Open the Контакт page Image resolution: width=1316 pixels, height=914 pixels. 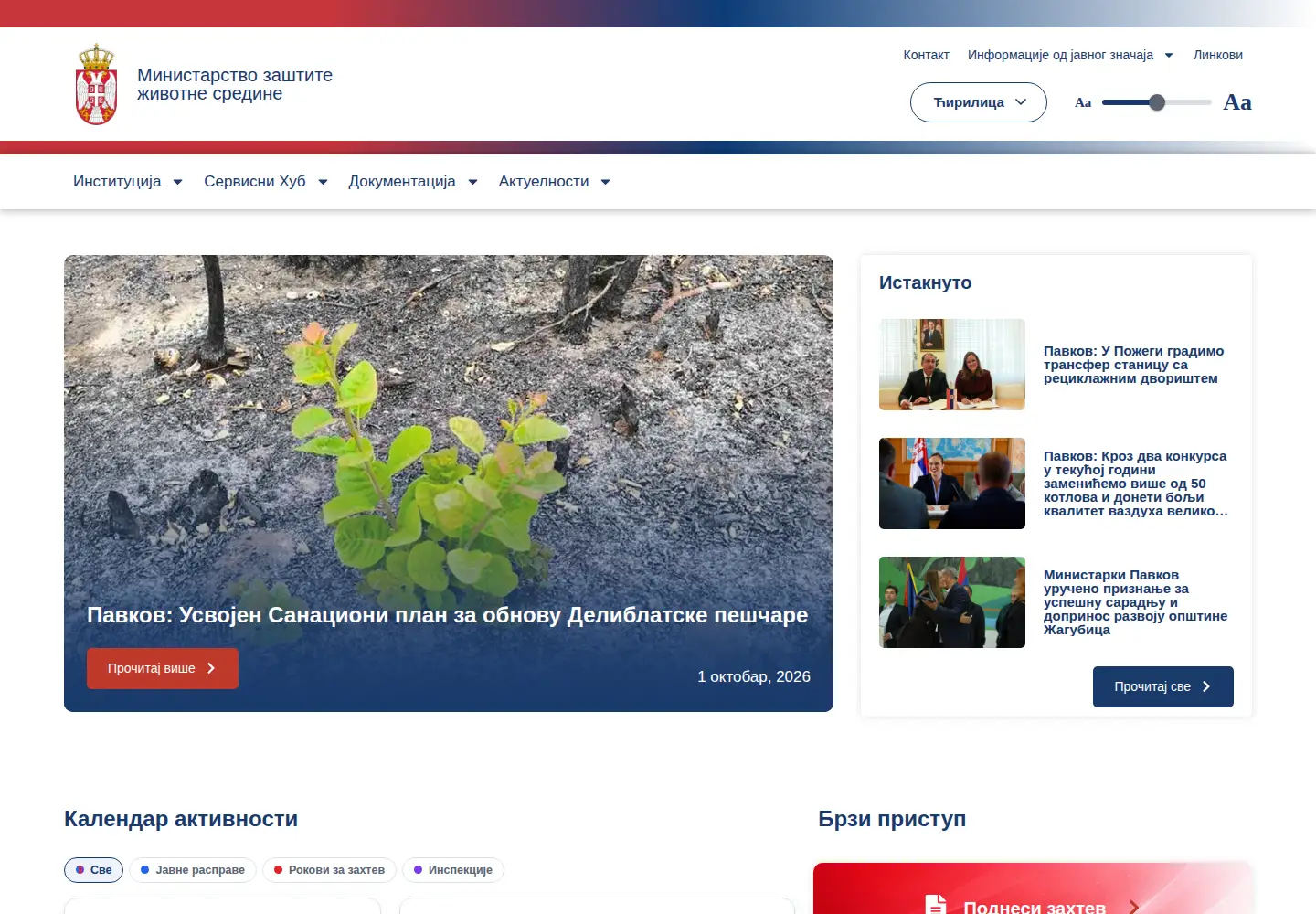tap(926, 55)
